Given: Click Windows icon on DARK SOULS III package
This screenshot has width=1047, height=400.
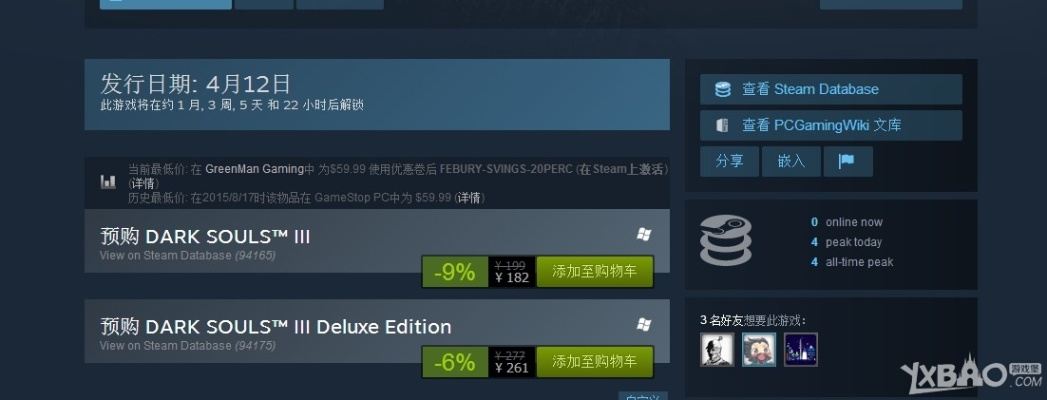Looking at the screenshot, I should click(644, 234).
